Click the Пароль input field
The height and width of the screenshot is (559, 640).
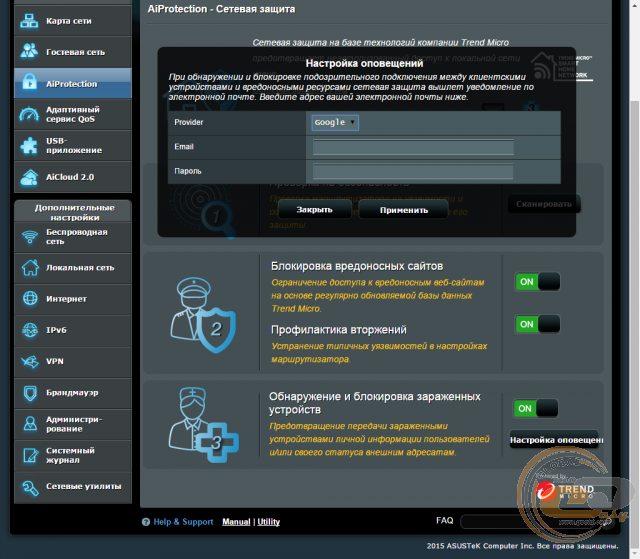coord(413,171)
